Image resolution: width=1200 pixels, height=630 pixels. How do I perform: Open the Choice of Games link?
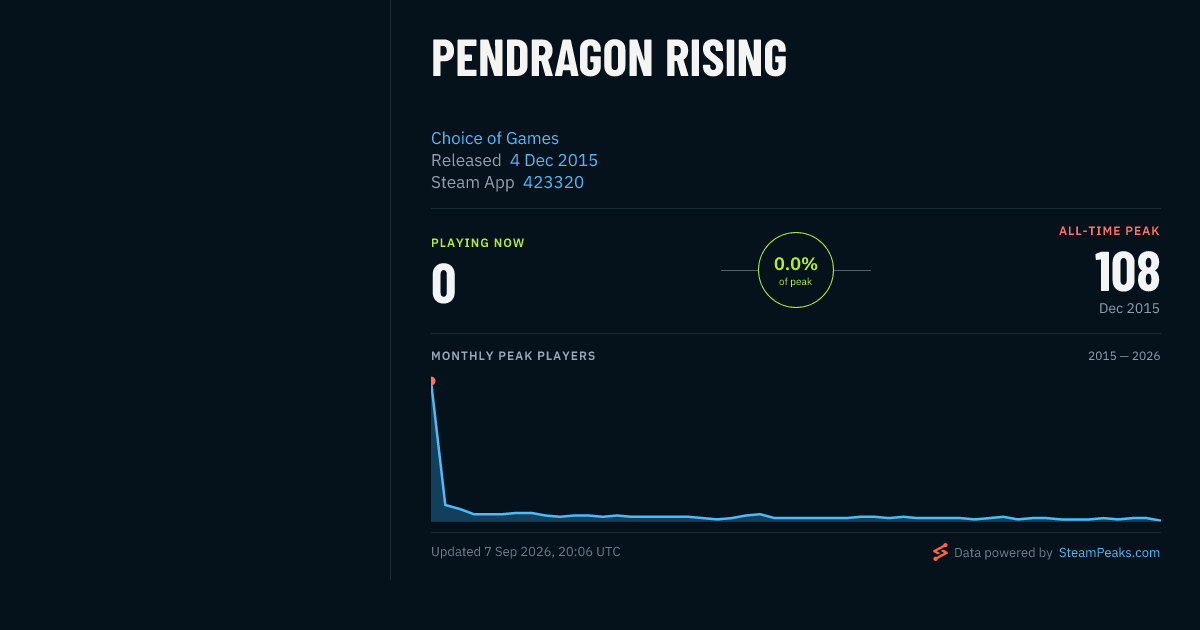pos(495,138)
